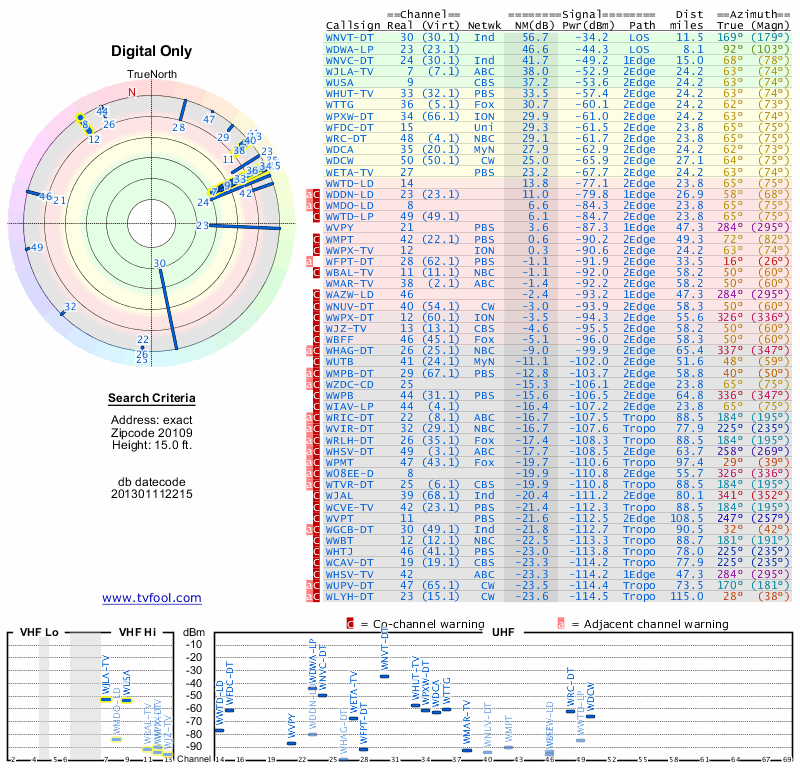This screenshot has height=768, width=800.
Task: Click channel 32 dot on radar plot
Action: 62,313
